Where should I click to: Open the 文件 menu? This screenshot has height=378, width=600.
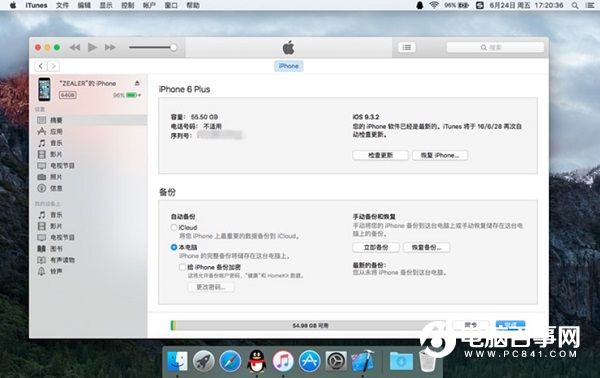coord(62,5)
